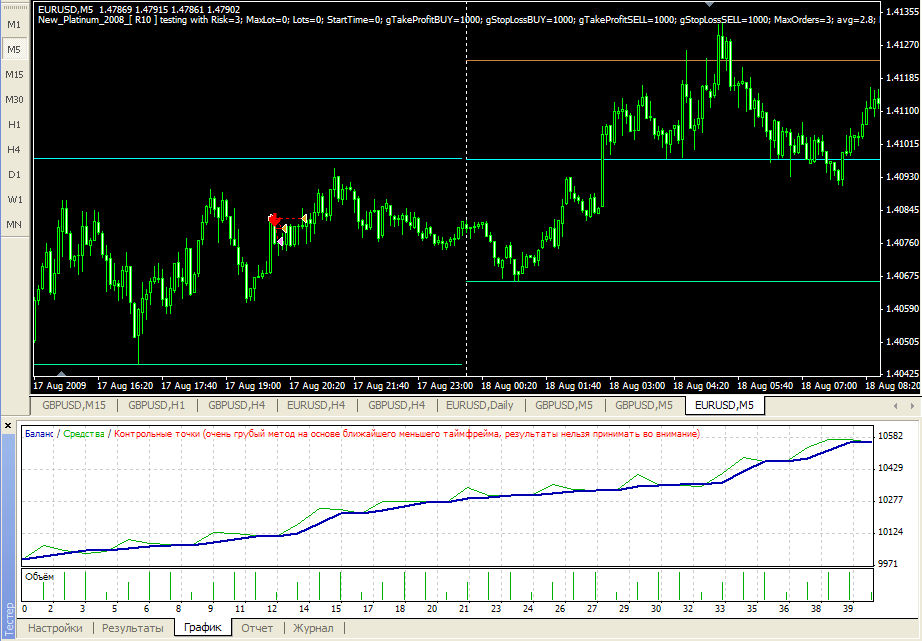
Task: Switch chart to M1 timeframe
Action: [x=14, y=24]
